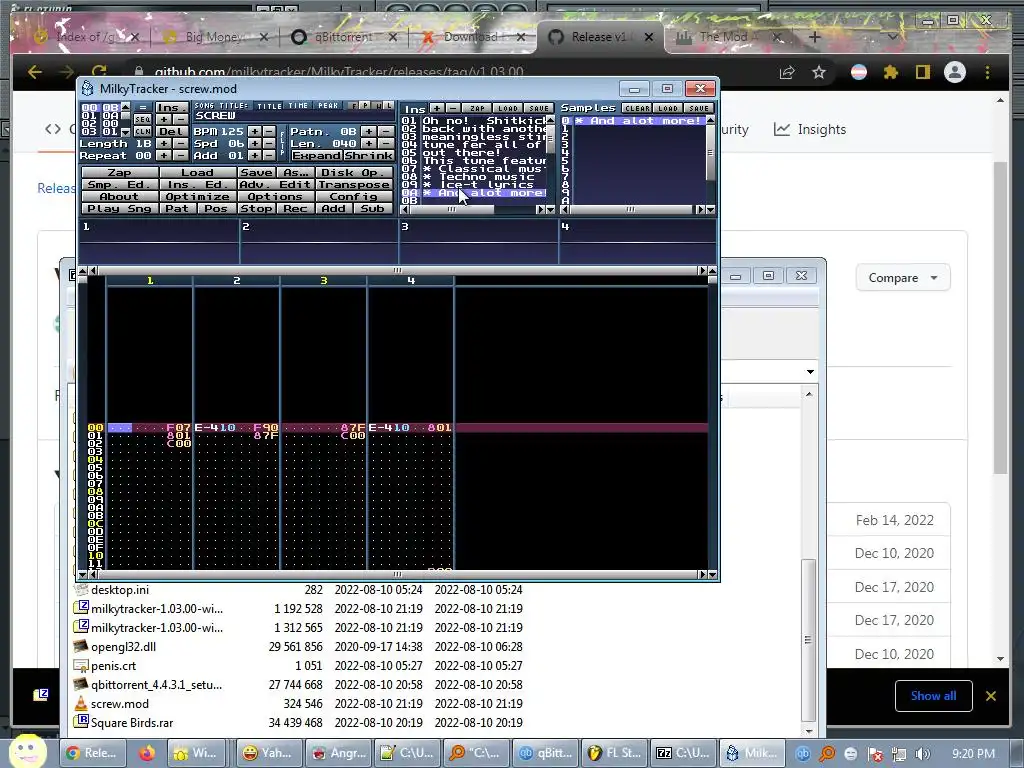The image size is (1024, 768).
Task: Select instrument 08 '* Techno music'
Action: [x=473, y=176]
